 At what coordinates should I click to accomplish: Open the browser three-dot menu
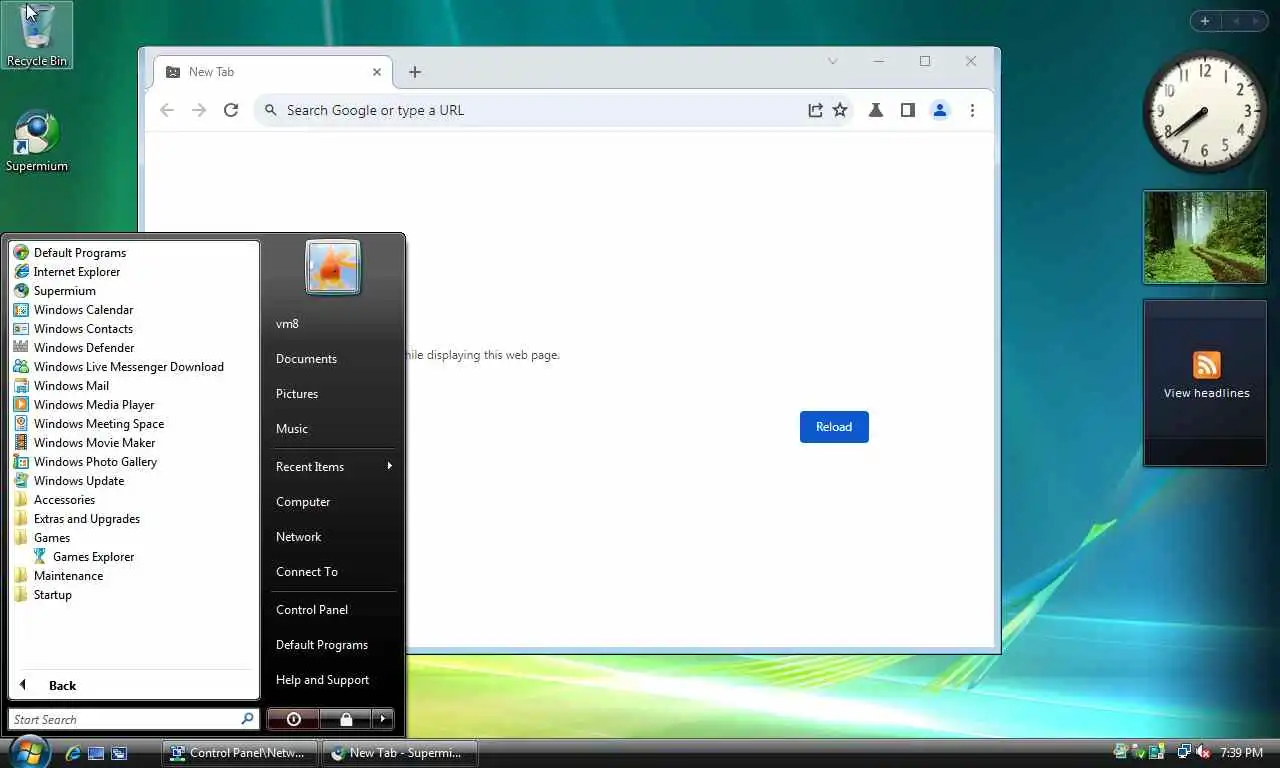972,110
